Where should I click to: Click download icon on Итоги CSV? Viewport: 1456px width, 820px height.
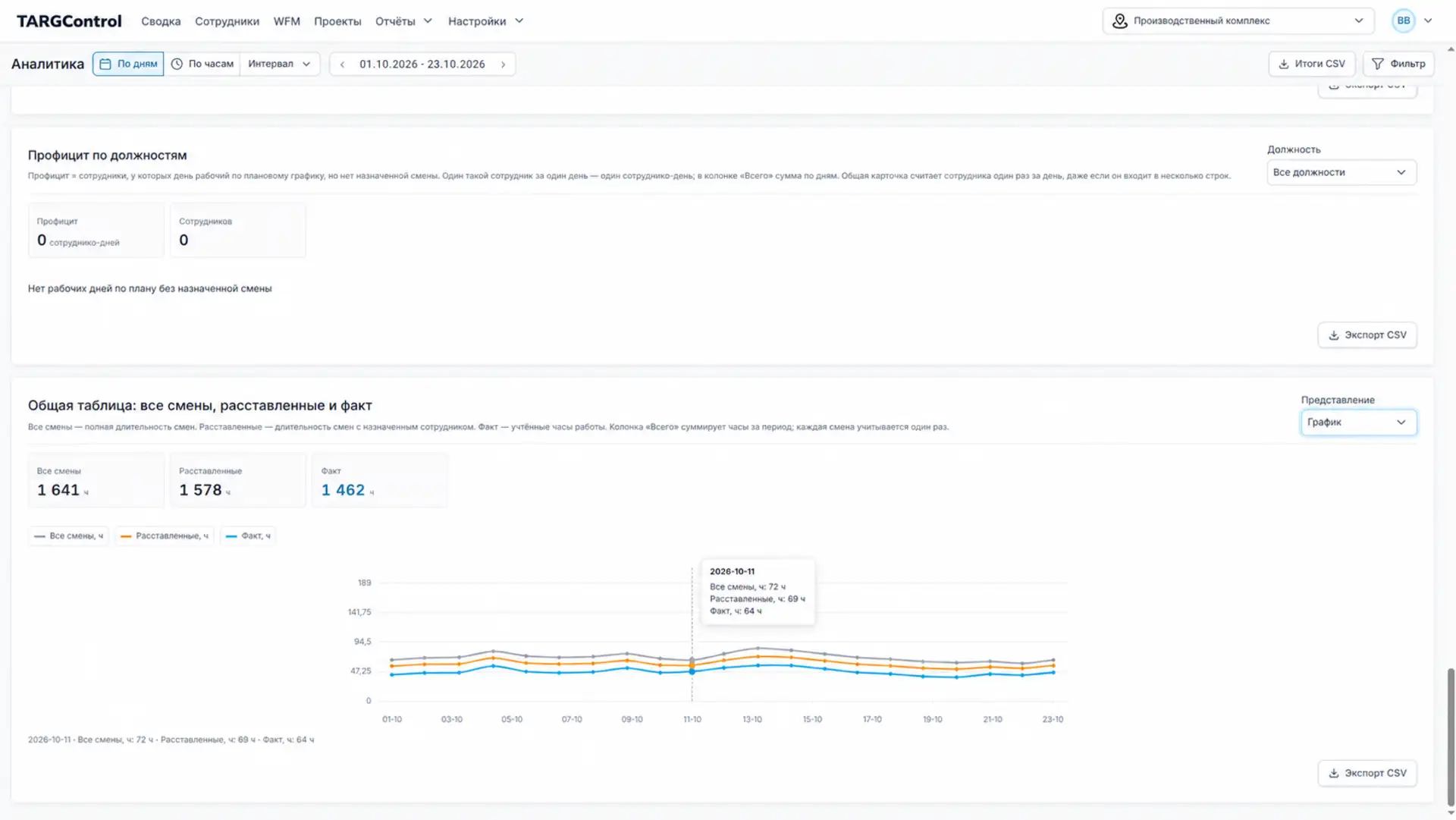click(x=1284, y=64)
